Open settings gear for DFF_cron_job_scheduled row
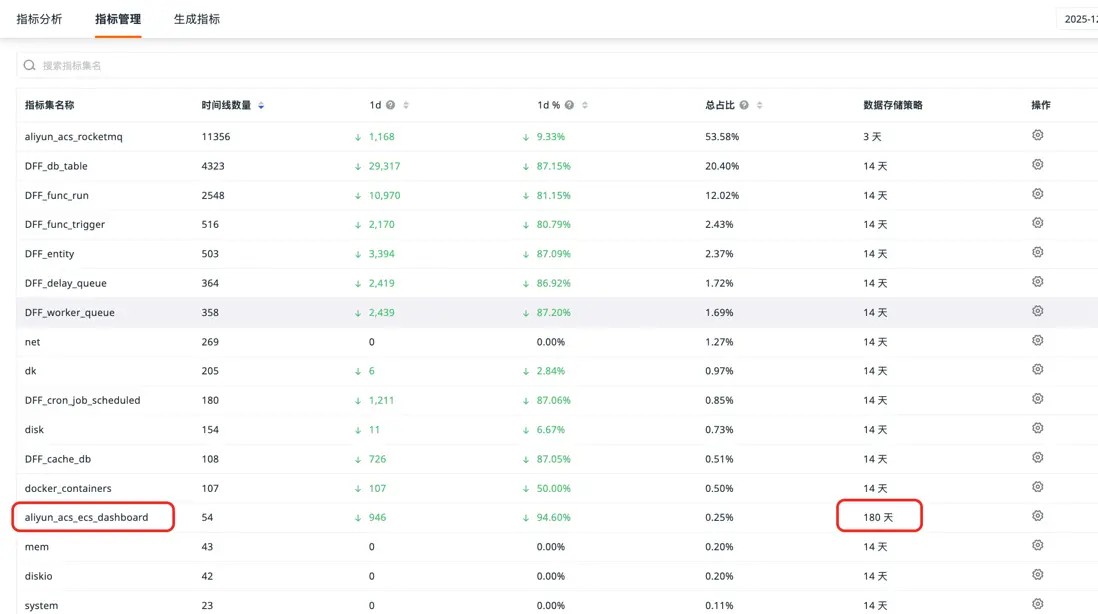Screen dimensions: 1098x614 point(1038,398)
